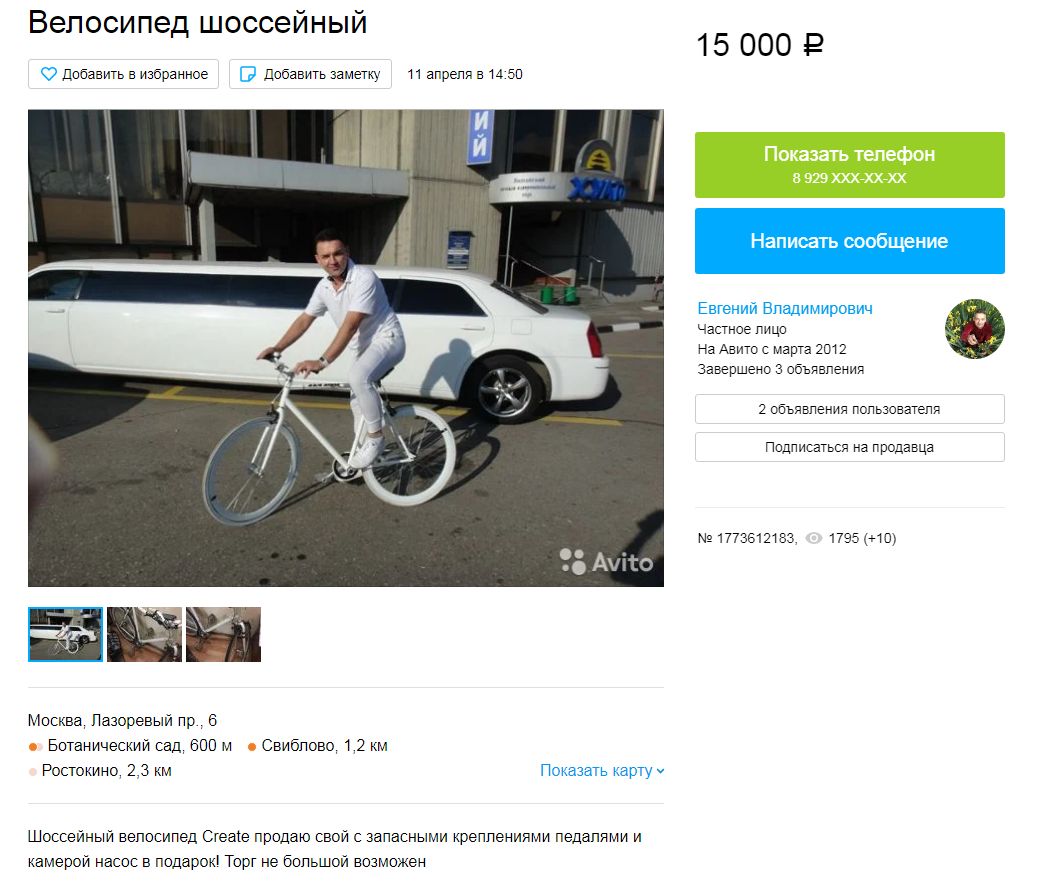
Task: Add listing to favorites
Action: pos(124,74)
